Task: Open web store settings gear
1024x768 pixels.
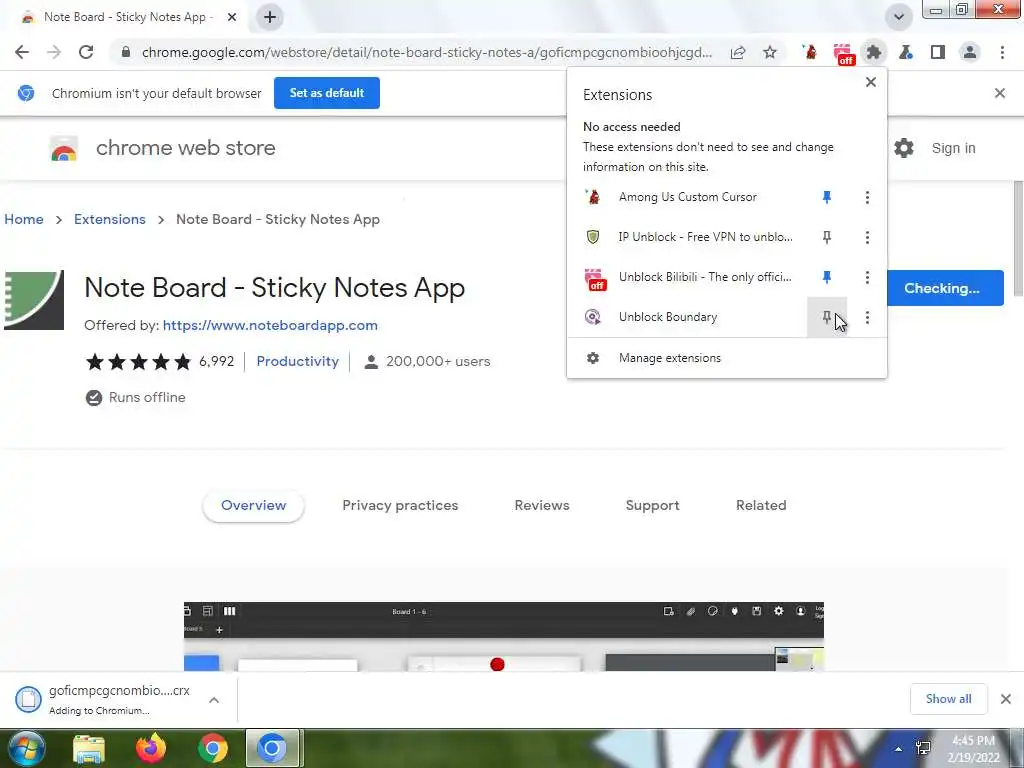Action: click(x=904, y=148)
